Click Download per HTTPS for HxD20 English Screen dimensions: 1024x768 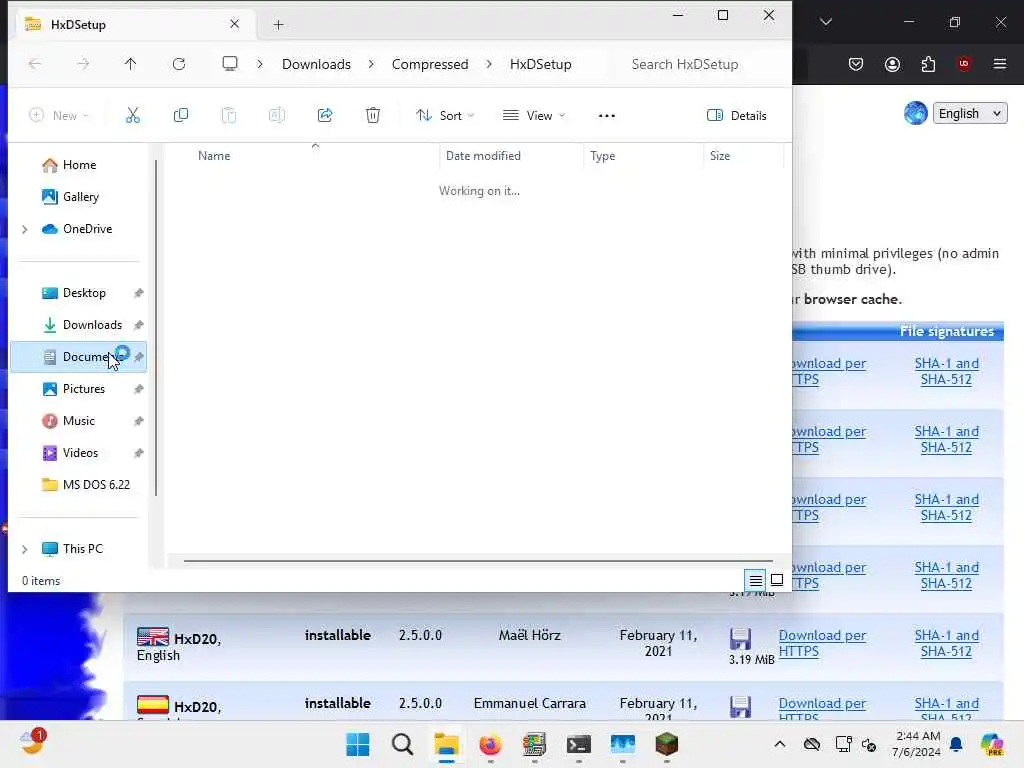pos(822,643)
